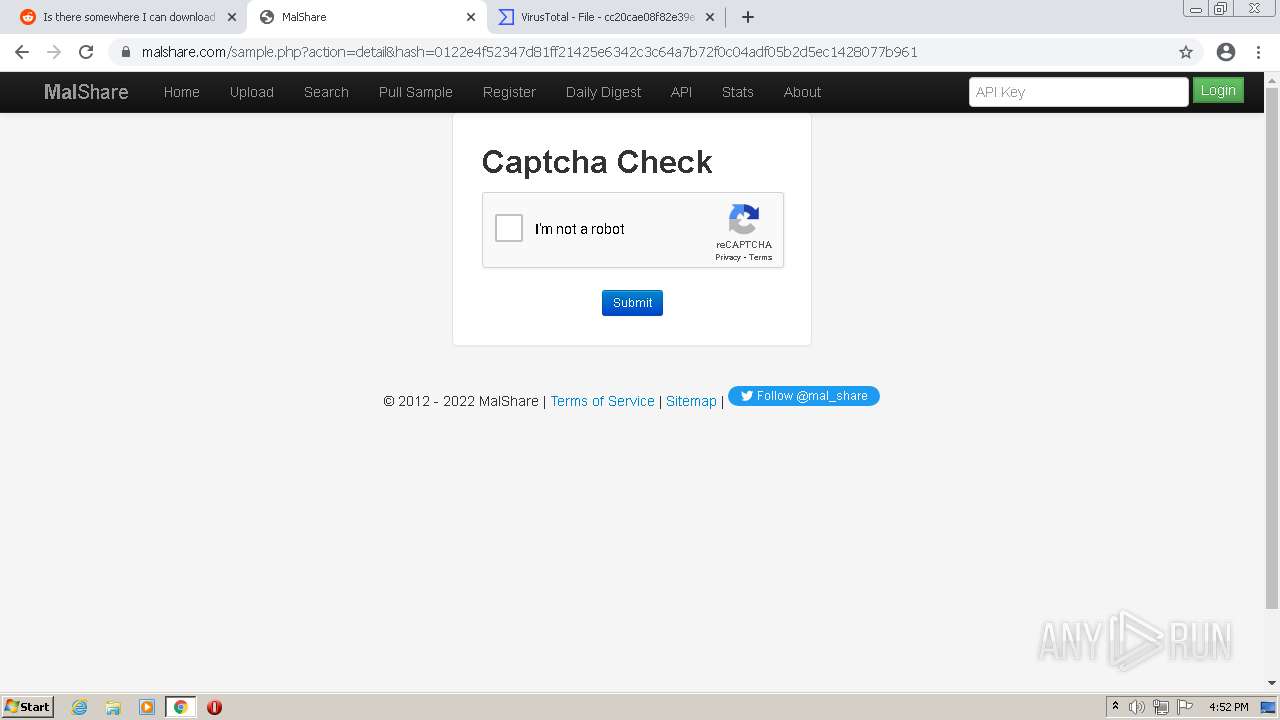
Task: Click the reCAPTCHA logo icon
Action: 744,219
